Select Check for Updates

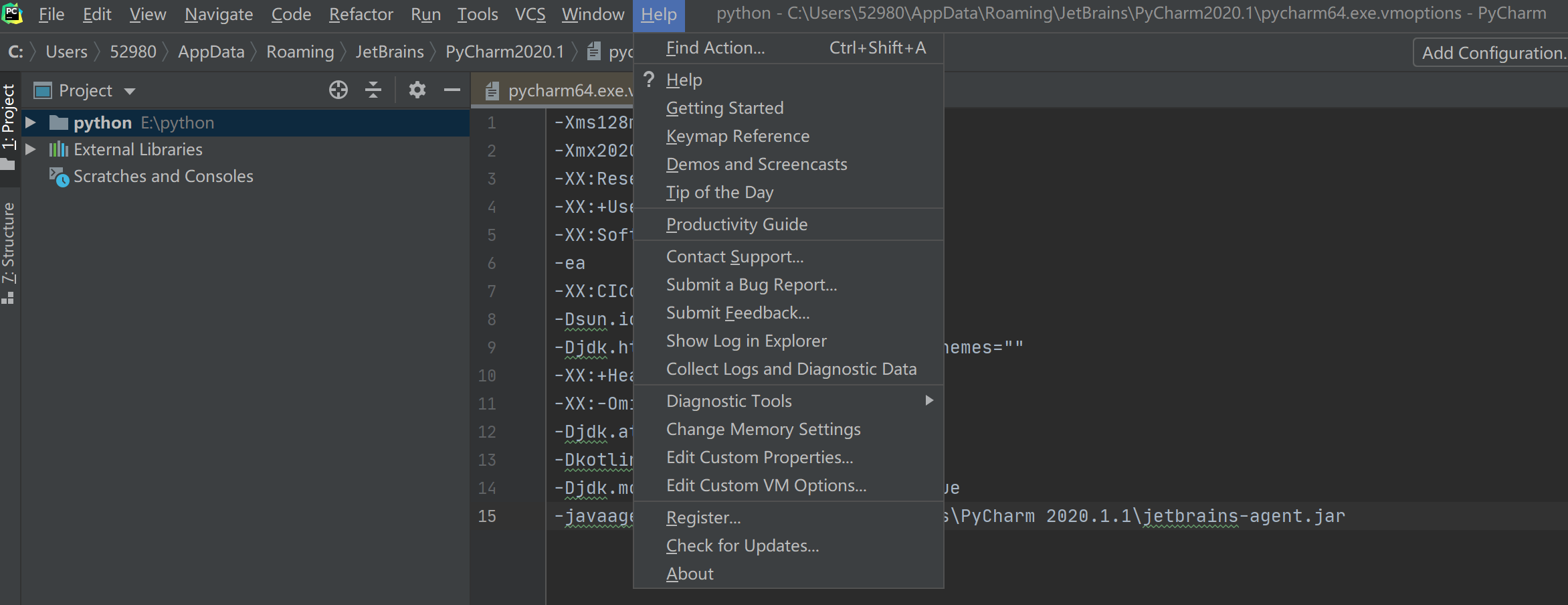(789, 545)
